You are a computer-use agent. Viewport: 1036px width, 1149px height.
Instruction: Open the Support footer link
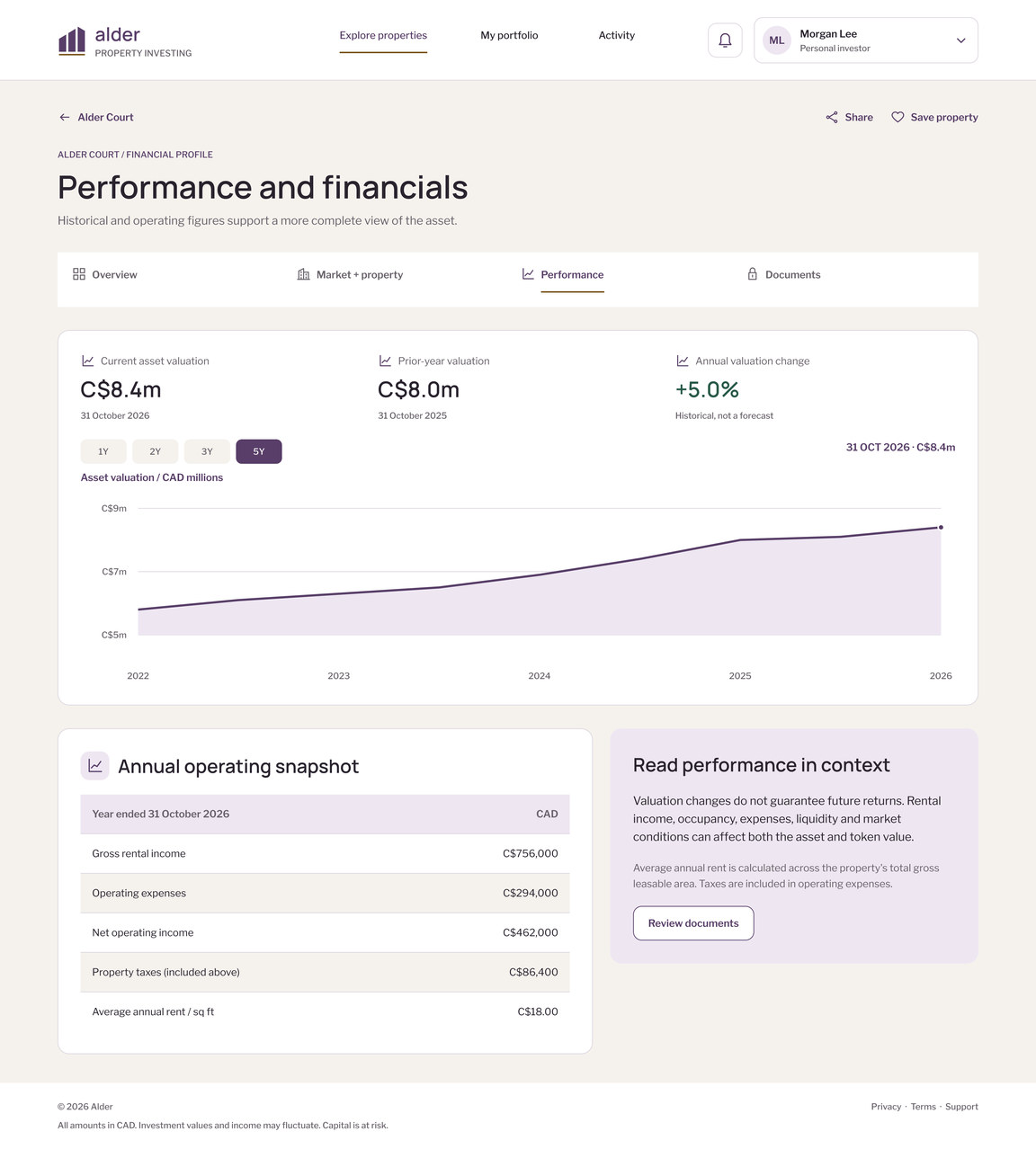(x=961, y=1107)
